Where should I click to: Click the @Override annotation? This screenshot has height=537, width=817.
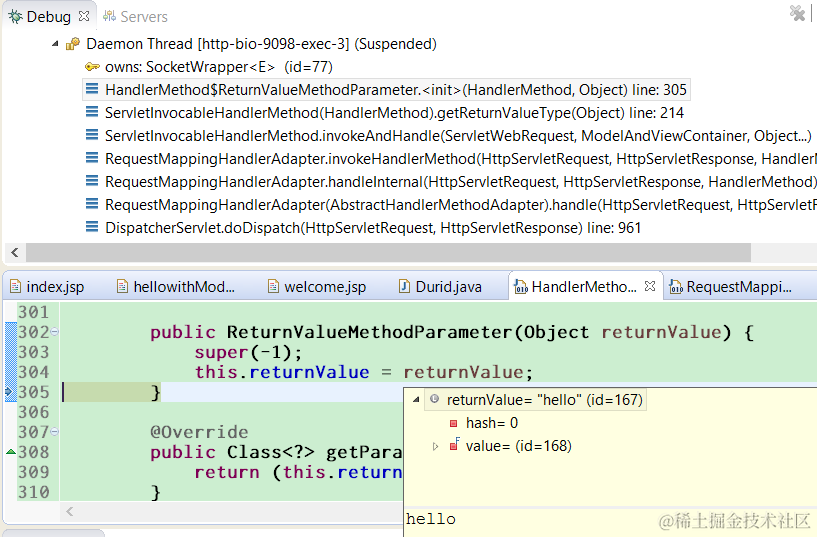tap(199, 432)
